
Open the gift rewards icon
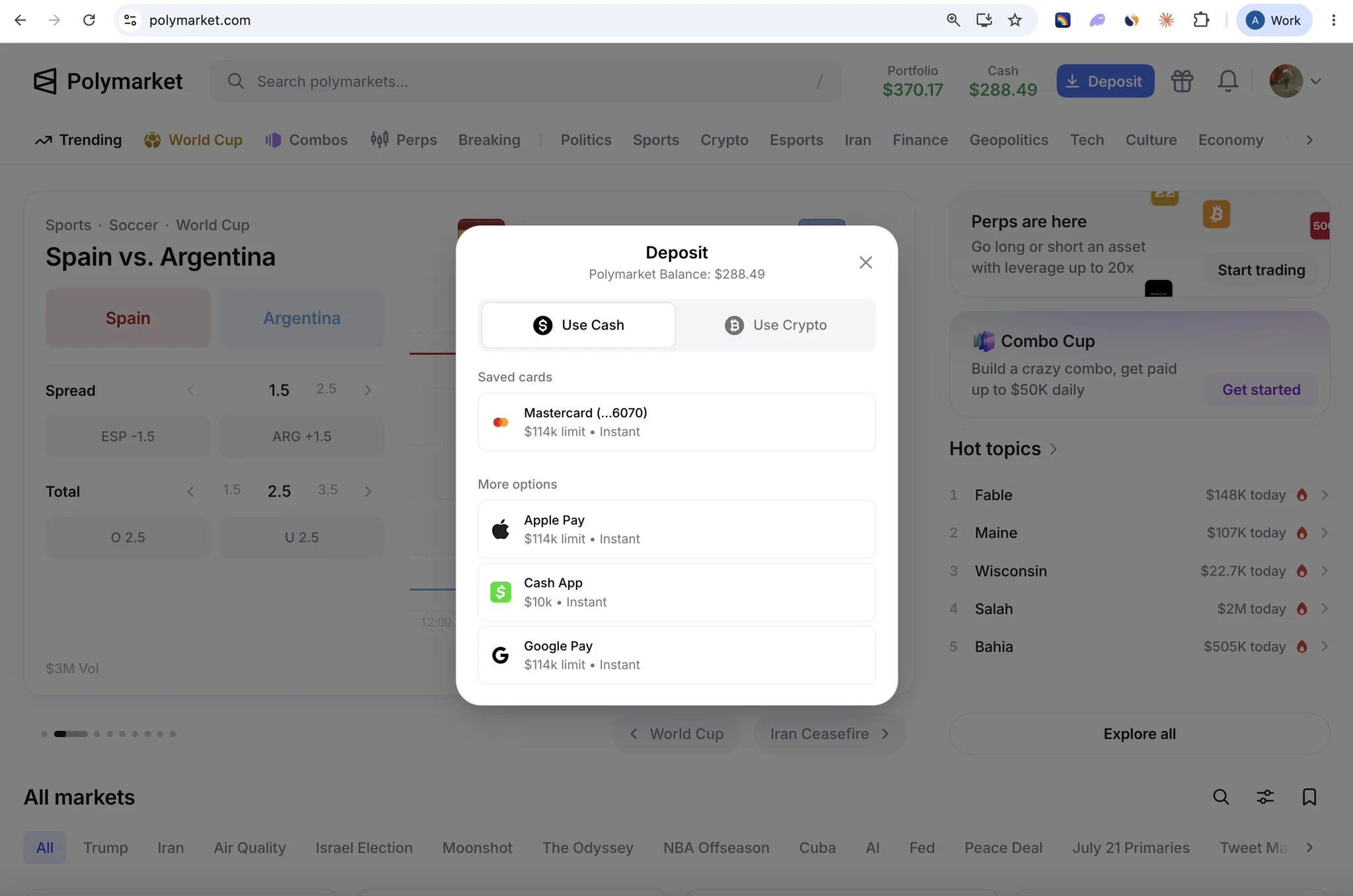(x=1182, y=81)
